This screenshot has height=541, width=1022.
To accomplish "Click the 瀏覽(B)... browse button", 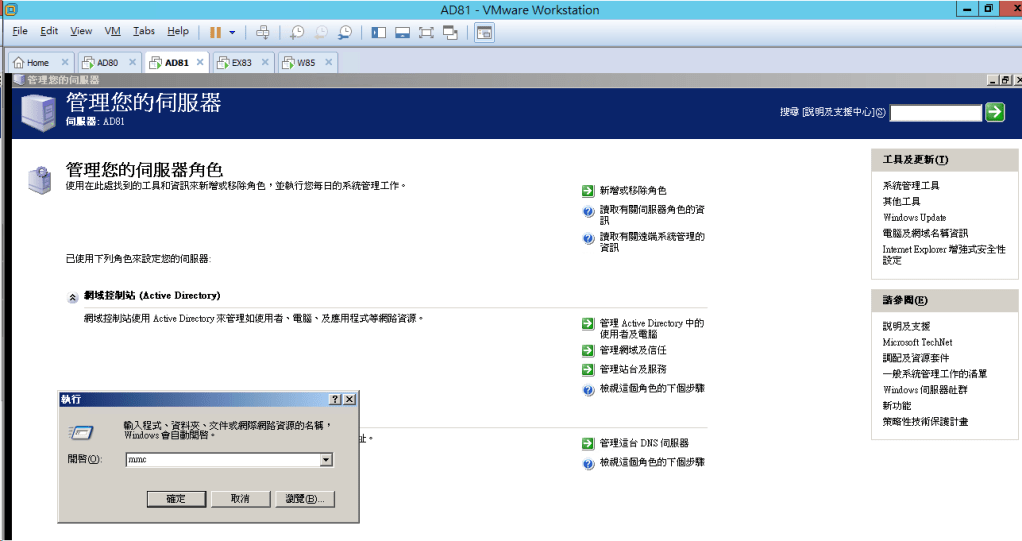I will (x=301, y=498).
